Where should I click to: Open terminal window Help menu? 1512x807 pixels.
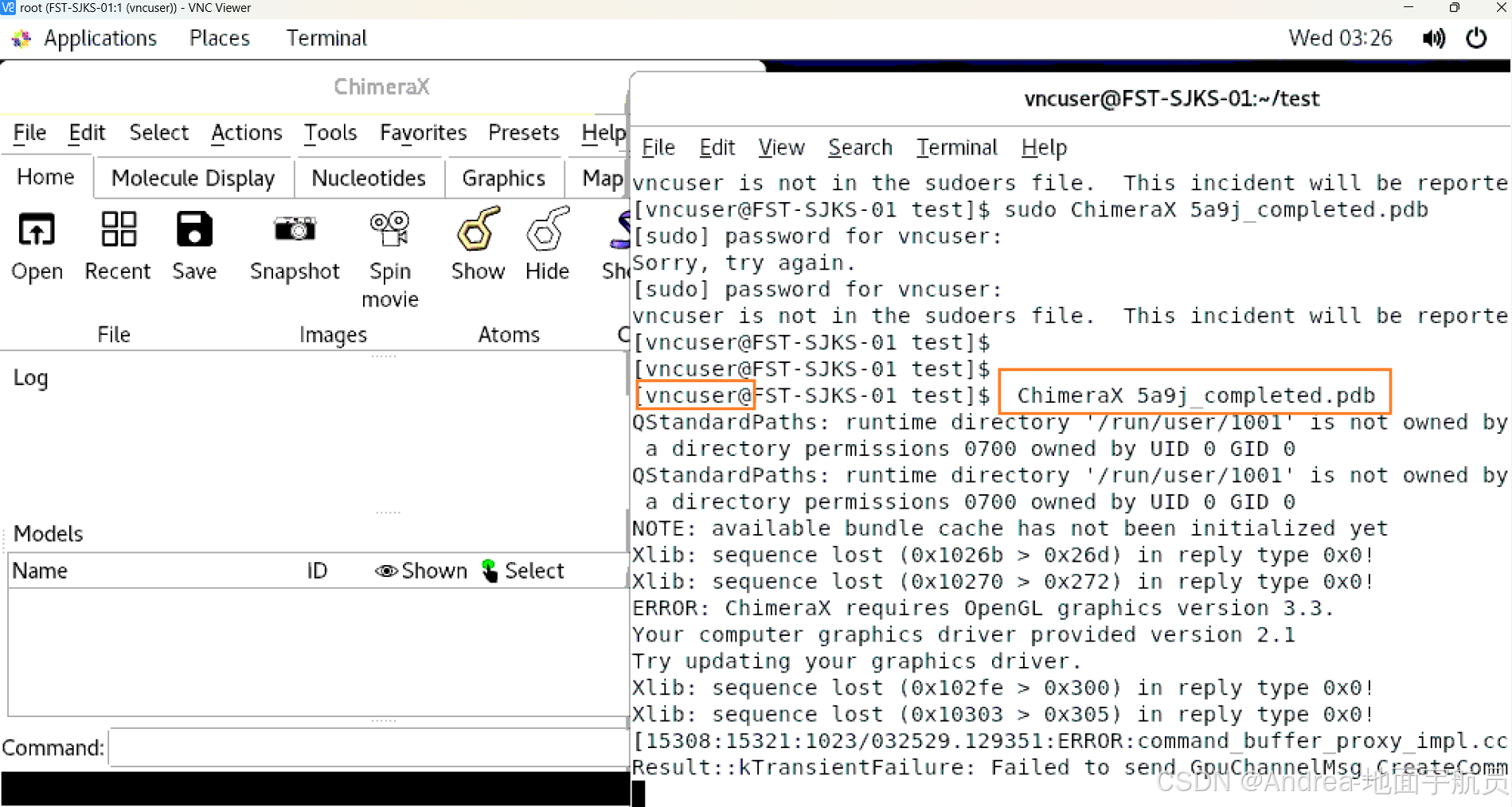click(1044, 147)
